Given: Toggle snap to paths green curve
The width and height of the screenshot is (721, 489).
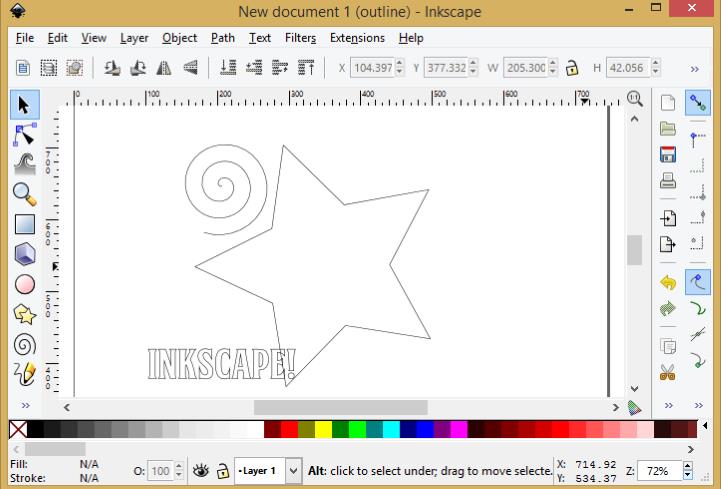Looking at the screenshot, I should click(x=698, y=308).
